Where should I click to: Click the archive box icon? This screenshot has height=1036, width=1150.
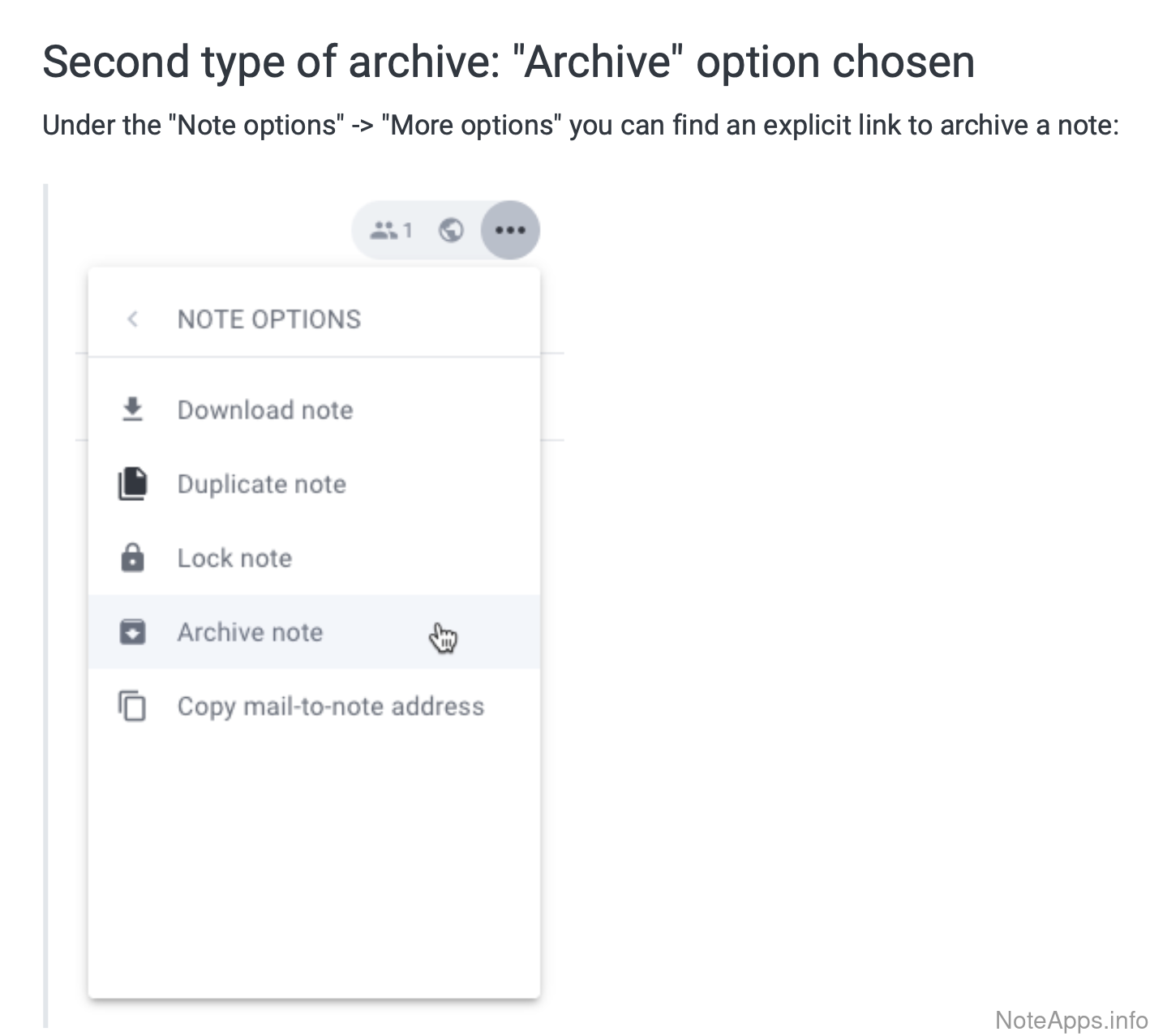coord(132,631)
